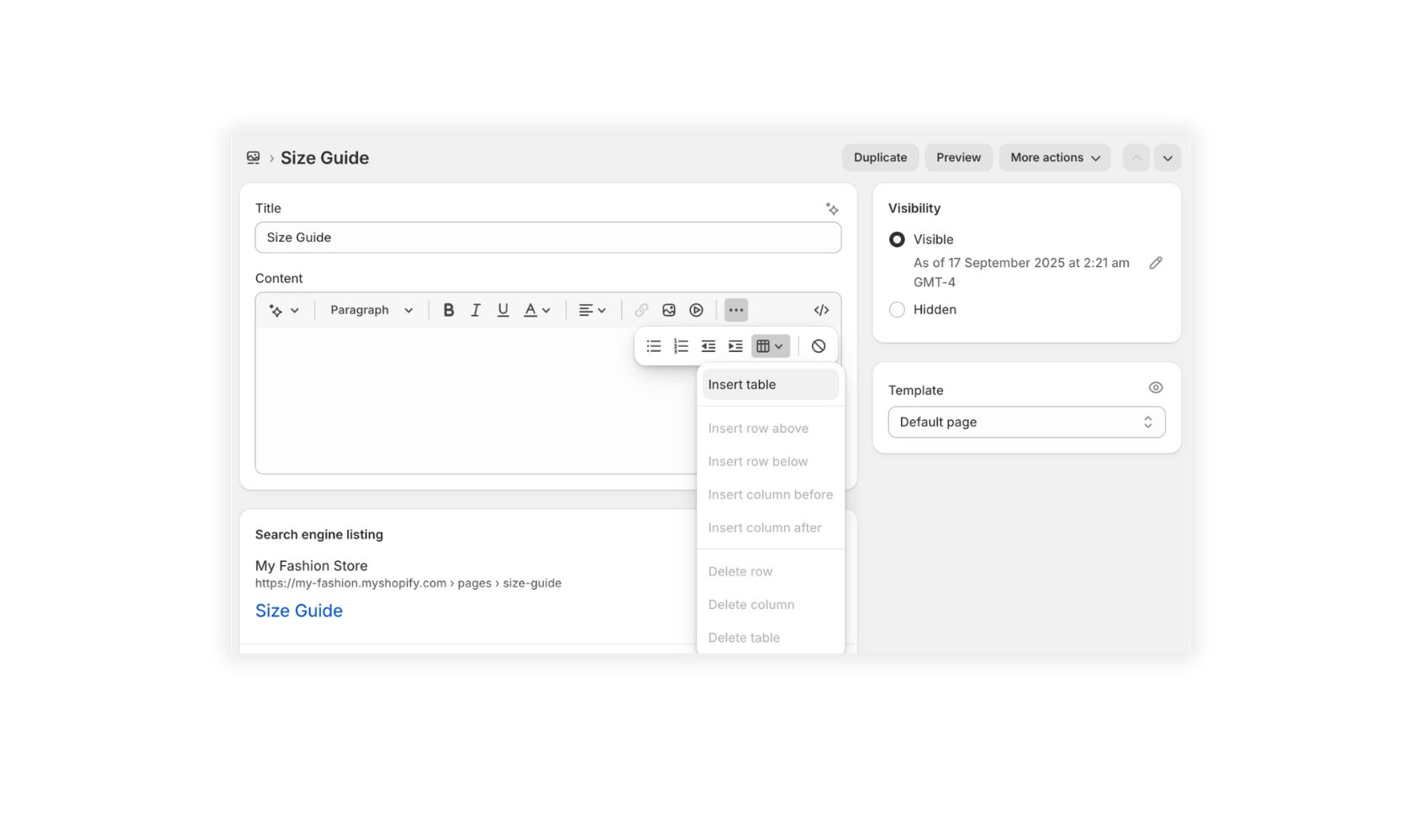Open the Paragraph style dropdown

click(x=371, y=309)
